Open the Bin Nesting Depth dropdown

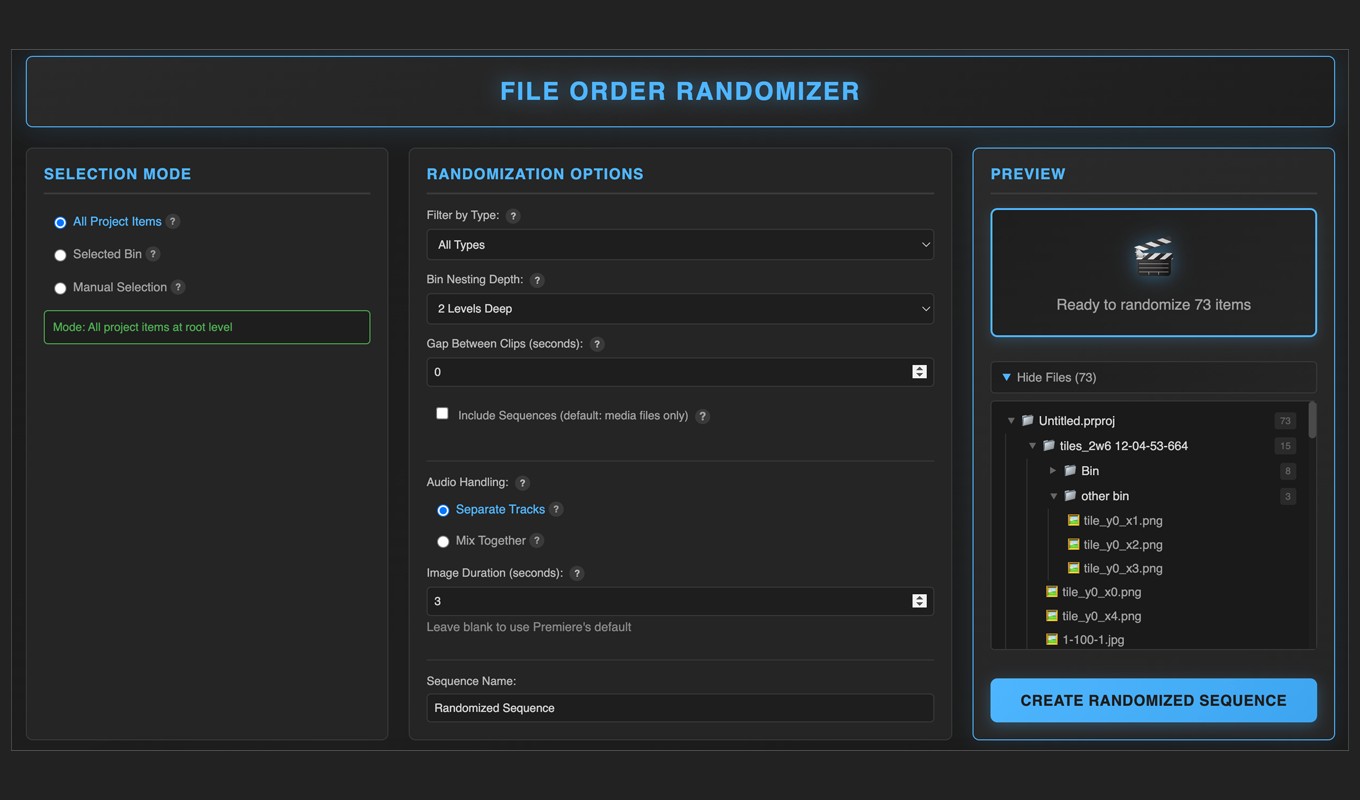[680, 309]
